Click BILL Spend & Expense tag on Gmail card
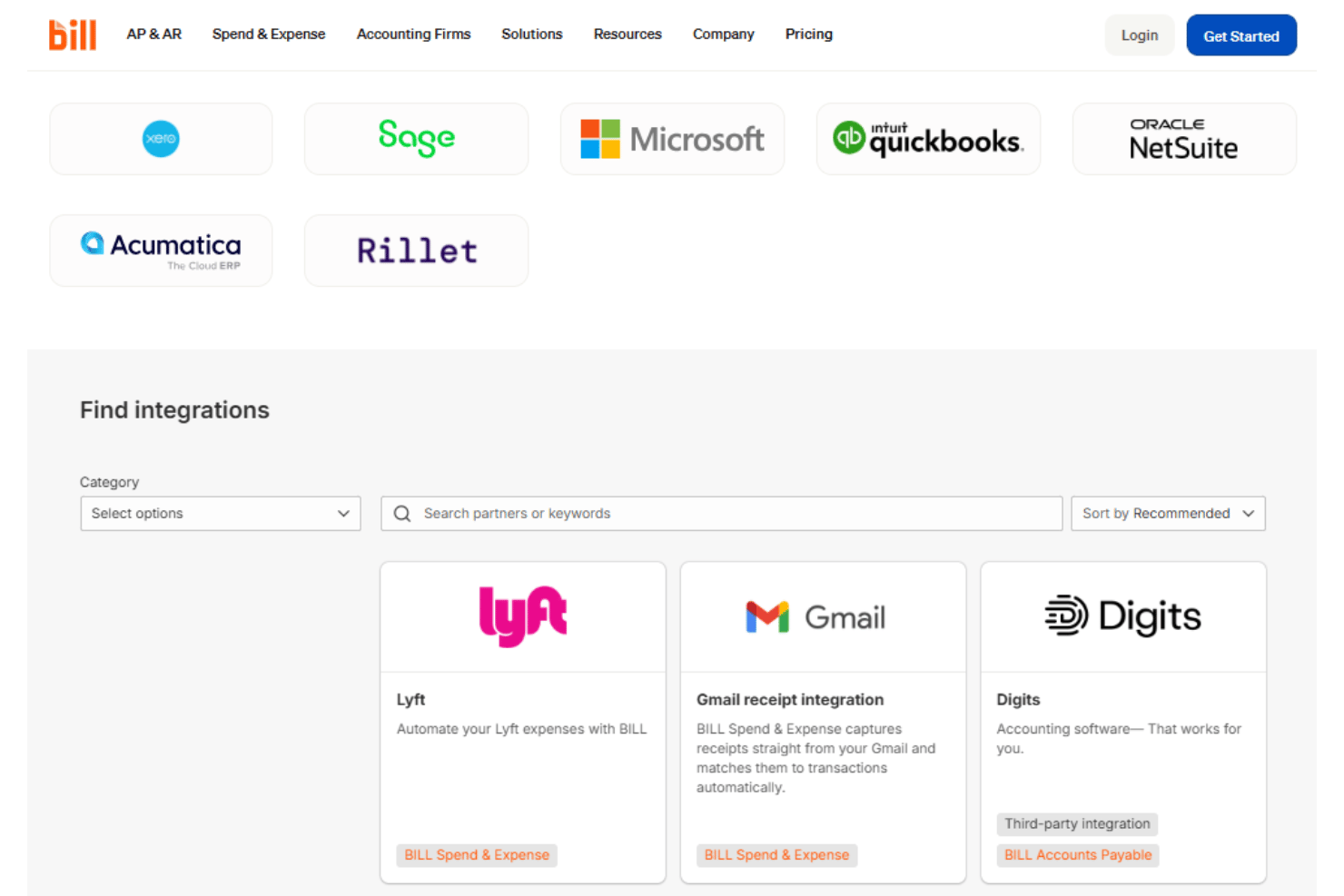The width and height of the screenshot is (1344, 896). (x=776, y=855)
